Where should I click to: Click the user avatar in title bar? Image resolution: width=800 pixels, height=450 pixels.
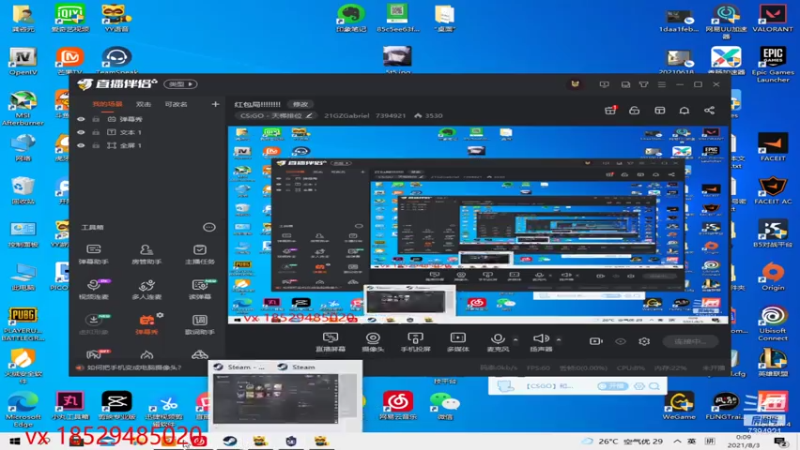[x=575, y=84]
